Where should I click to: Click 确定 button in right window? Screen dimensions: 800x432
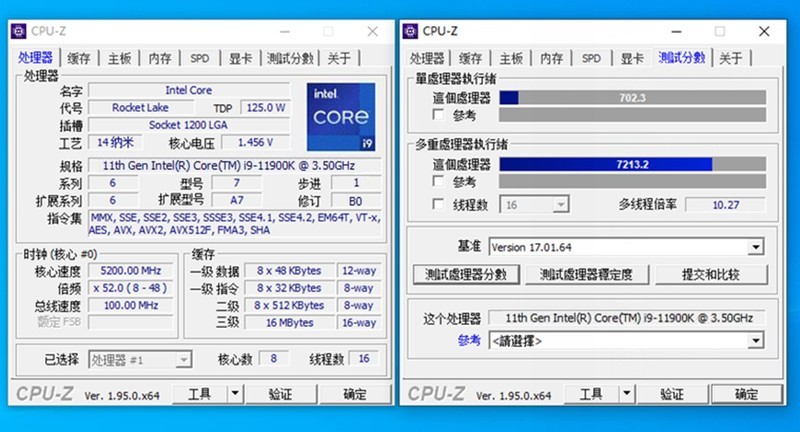point(746,394)
